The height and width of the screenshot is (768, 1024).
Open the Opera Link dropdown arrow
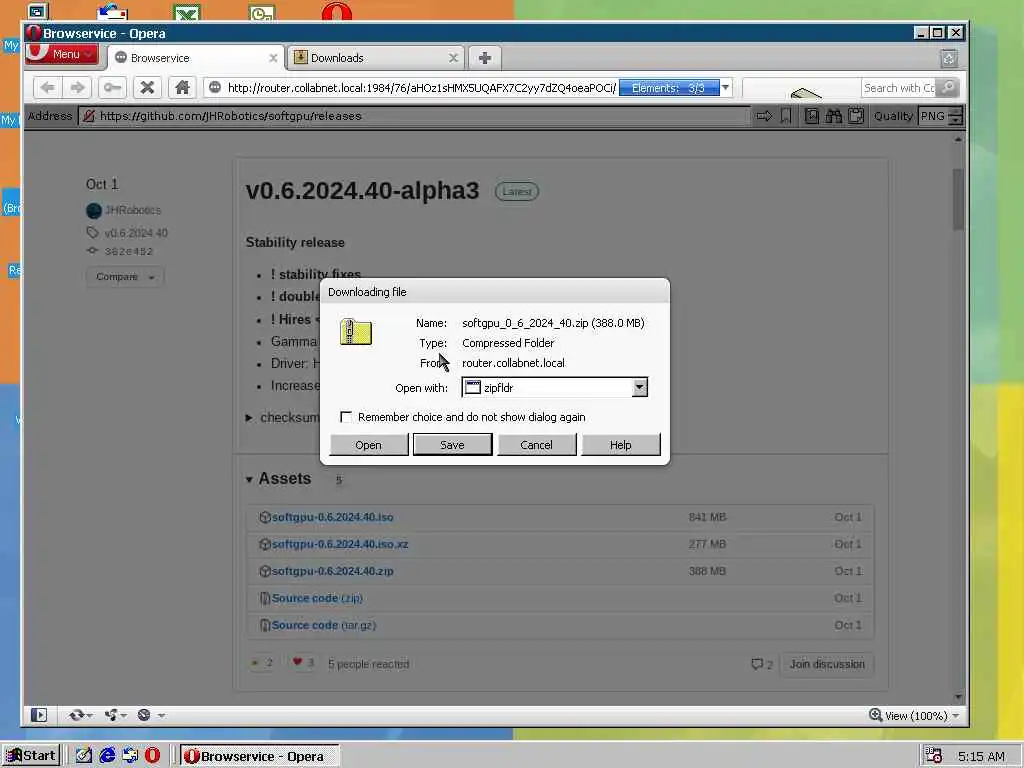89,716
